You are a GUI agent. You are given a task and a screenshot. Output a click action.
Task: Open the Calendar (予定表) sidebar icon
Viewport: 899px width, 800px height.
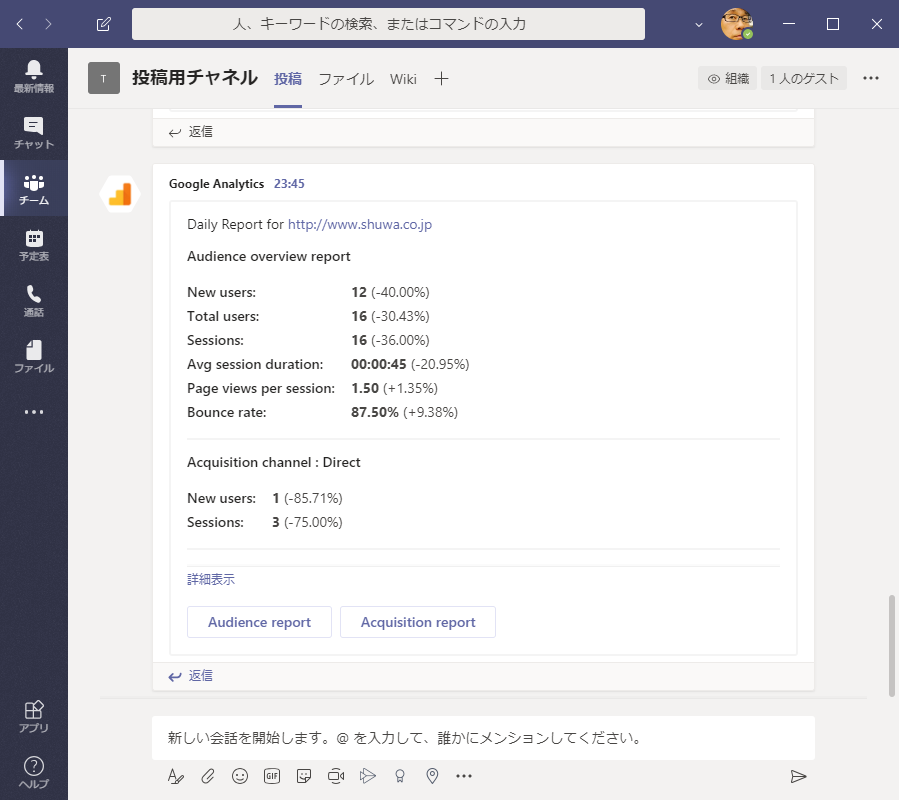[x=34, y=244]
